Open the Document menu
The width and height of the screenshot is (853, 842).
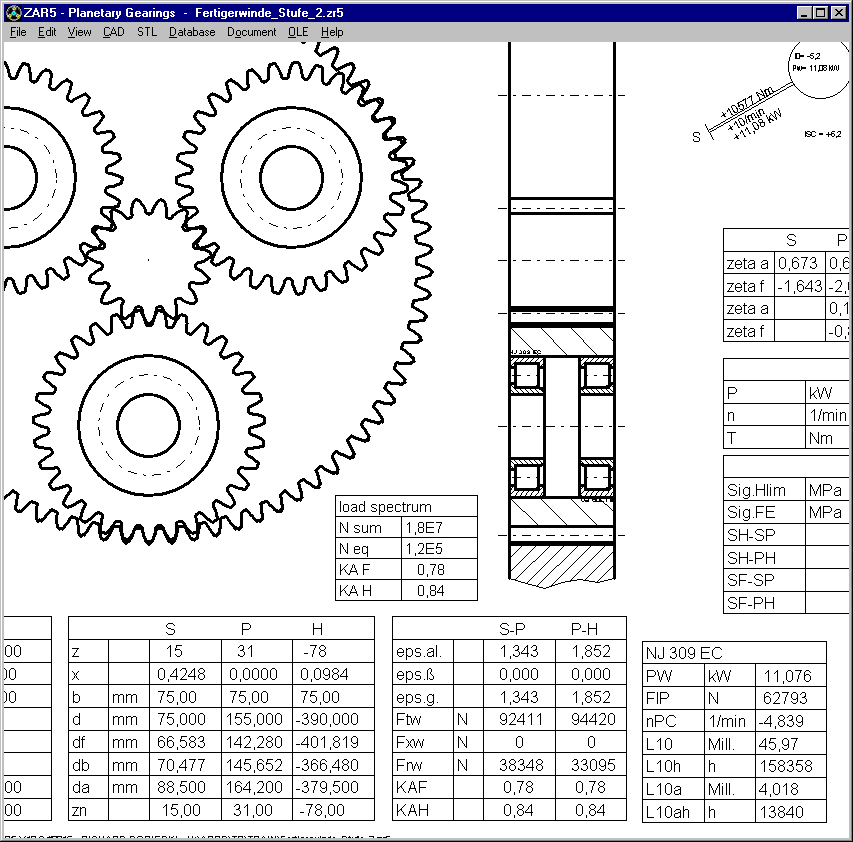click(251, 32)
